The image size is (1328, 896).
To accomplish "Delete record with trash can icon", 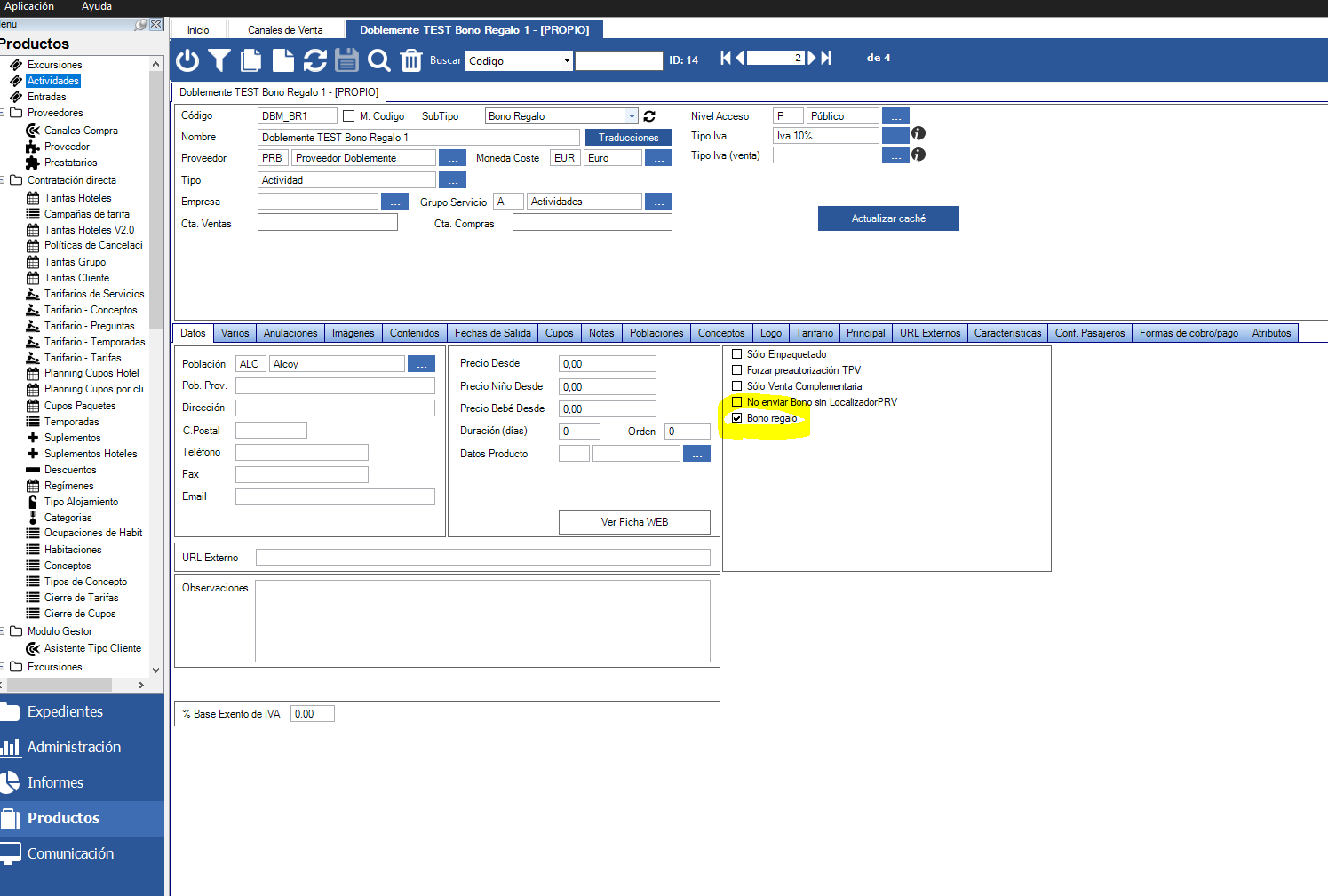I will (x=410, y=60).
